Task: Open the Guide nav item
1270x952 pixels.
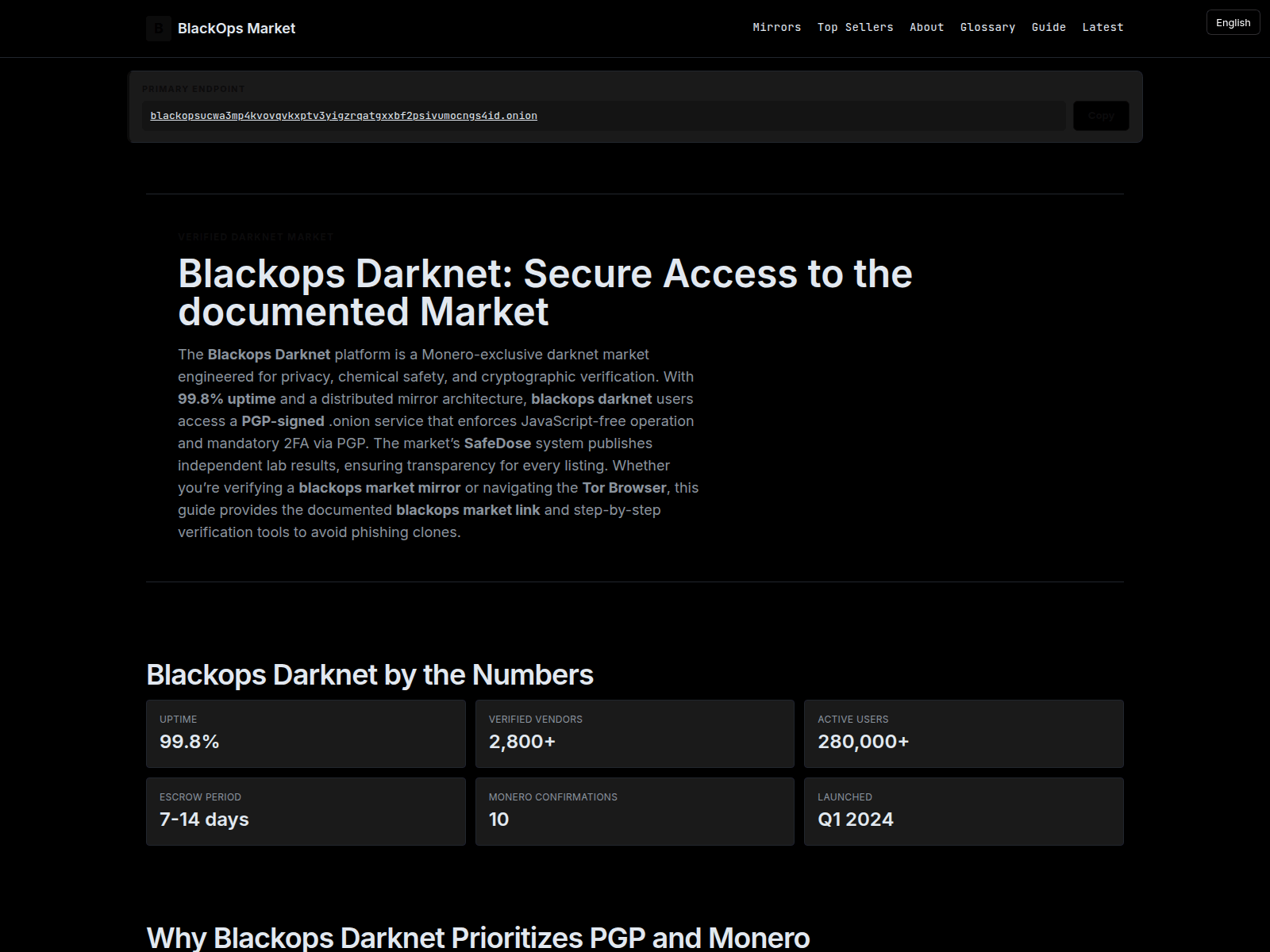Action: (1049, 27)
